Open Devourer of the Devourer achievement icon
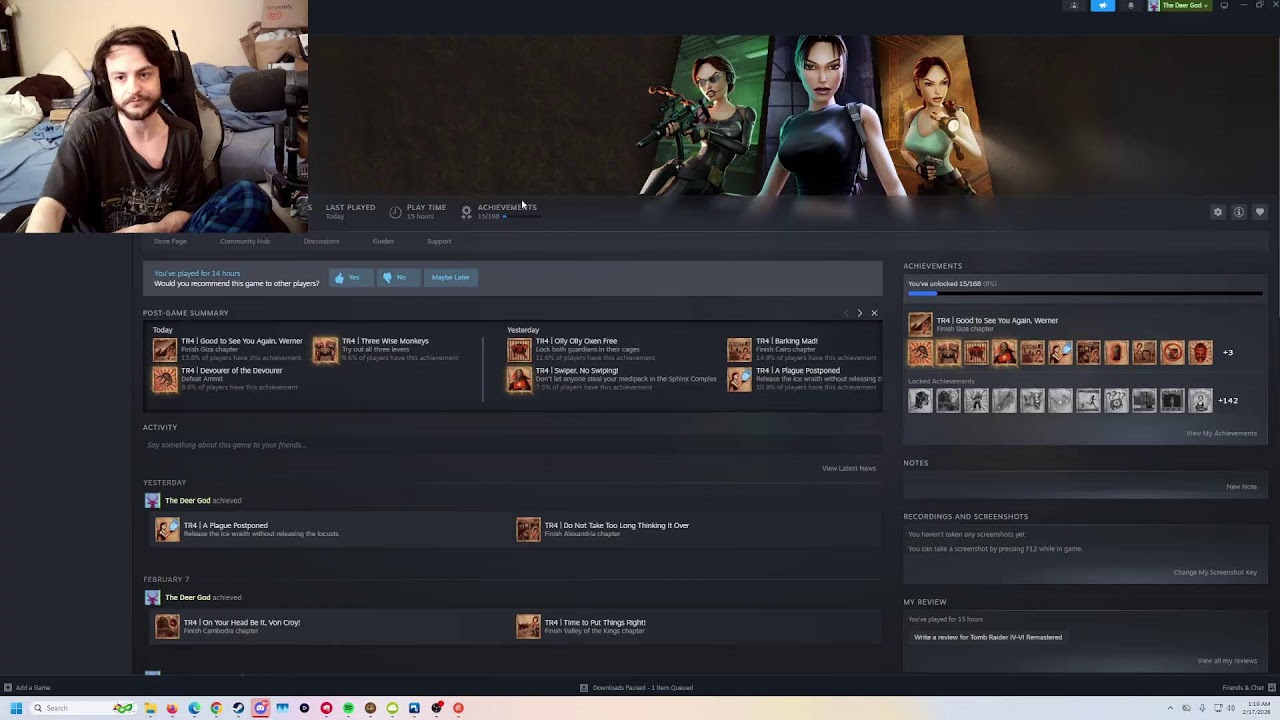This screenshot has width=1280, height=720. 165,379
